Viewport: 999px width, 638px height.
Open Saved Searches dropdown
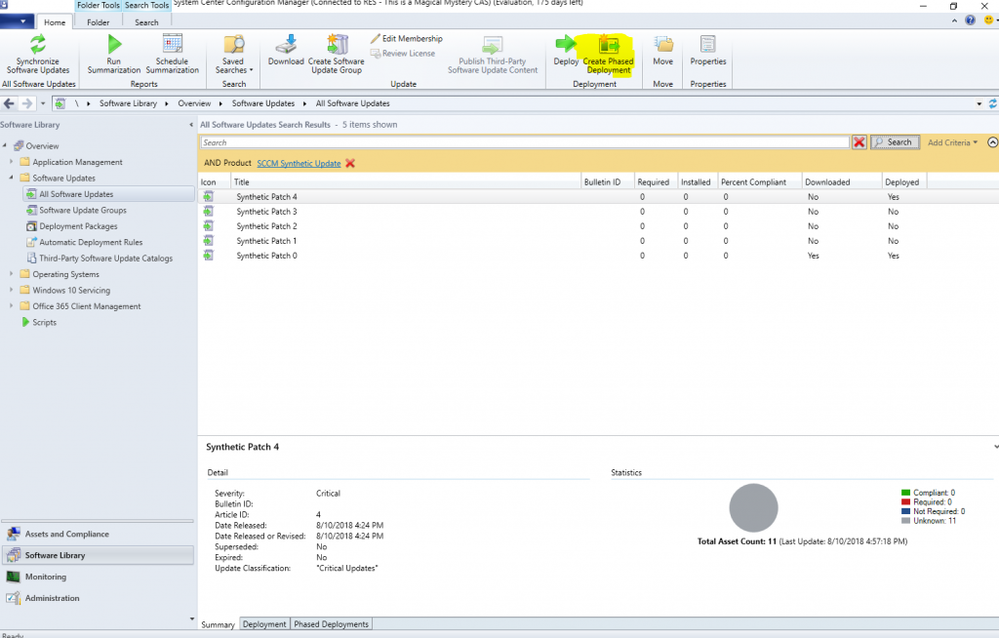pos(233,54)
